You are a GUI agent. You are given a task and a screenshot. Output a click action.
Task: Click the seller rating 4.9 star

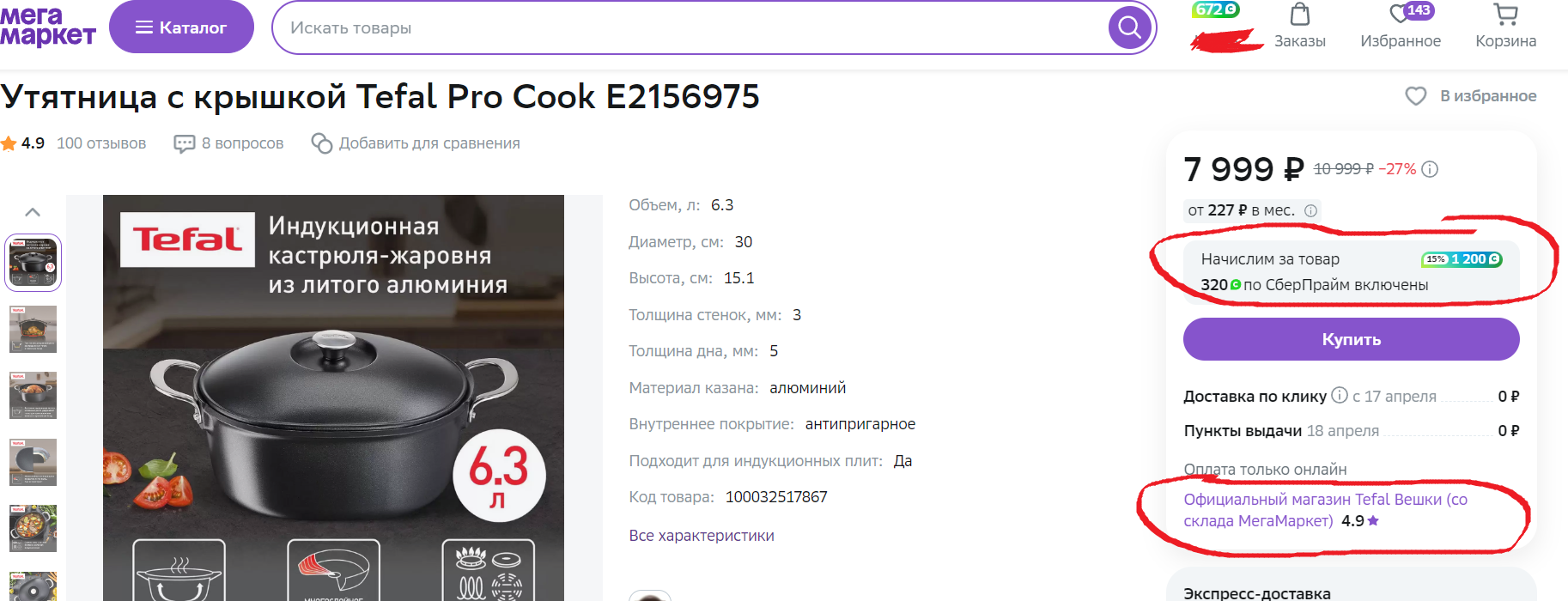pos(1373,520)
